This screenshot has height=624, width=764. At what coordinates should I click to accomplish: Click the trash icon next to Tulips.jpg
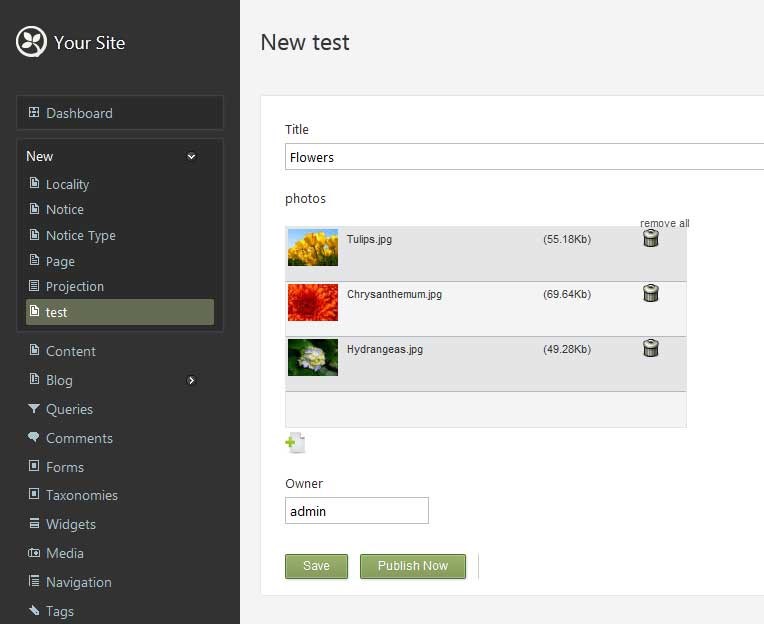[651, 238]
